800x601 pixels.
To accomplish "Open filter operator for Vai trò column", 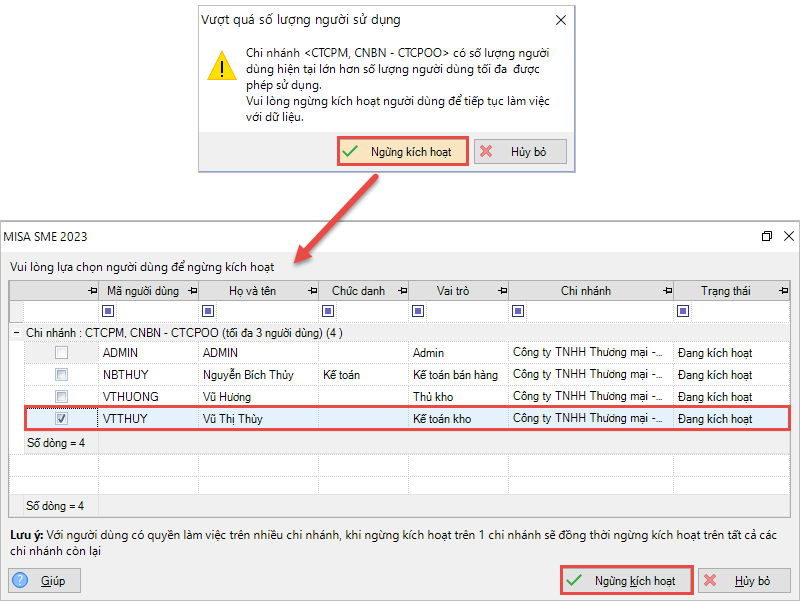I will click(417, 311).
